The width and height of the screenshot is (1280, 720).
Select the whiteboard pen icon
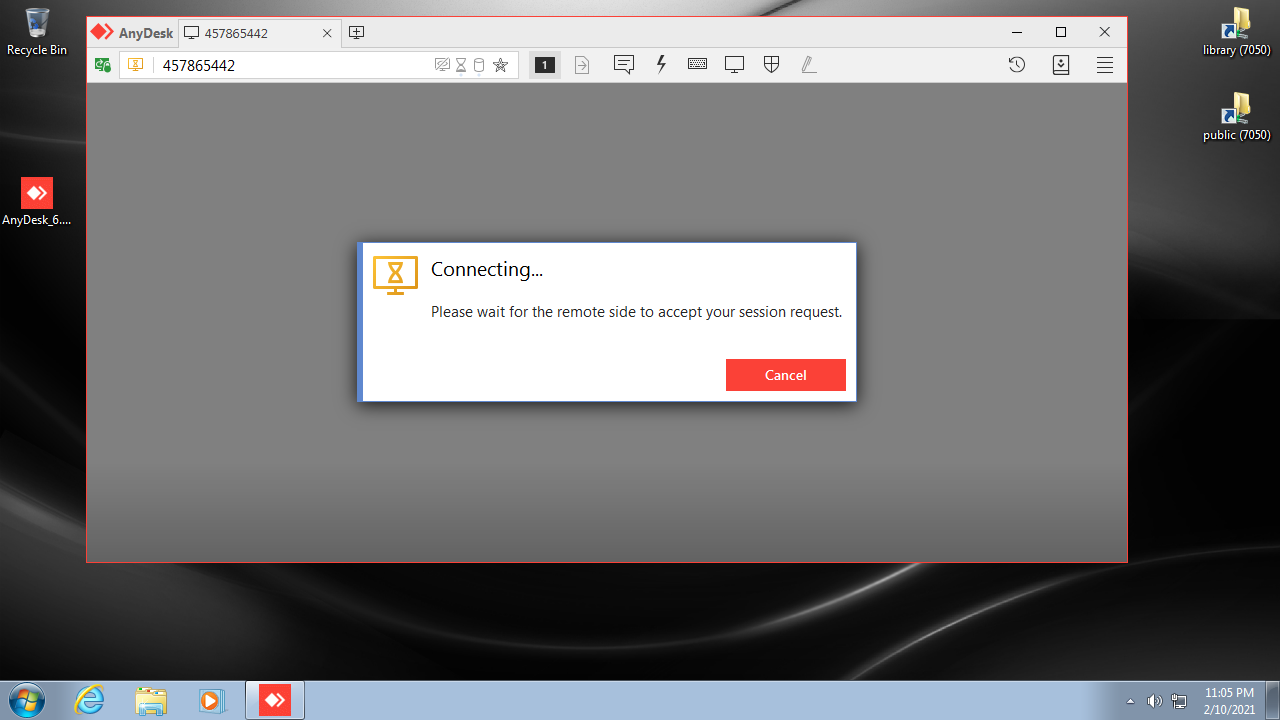(808, 65)
